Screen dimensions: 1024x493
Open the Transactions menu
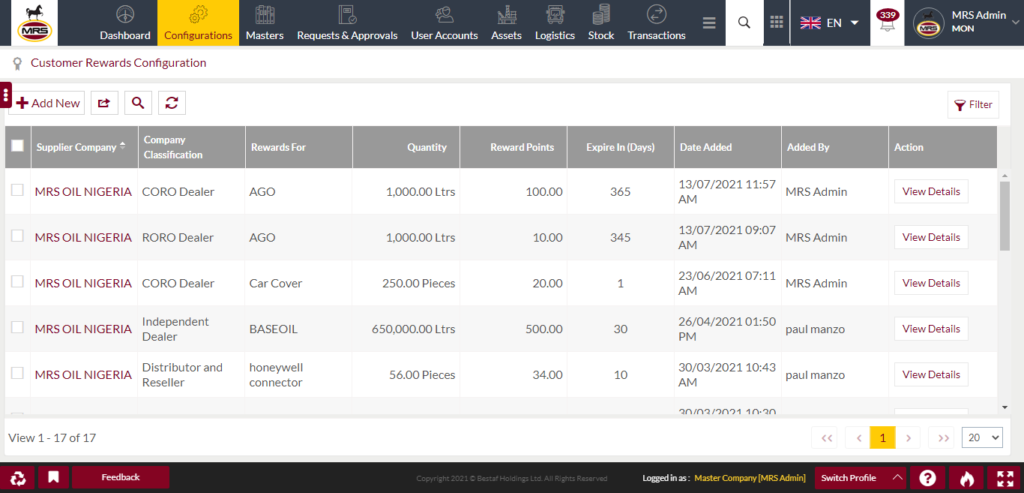click(x=656, y=23)
